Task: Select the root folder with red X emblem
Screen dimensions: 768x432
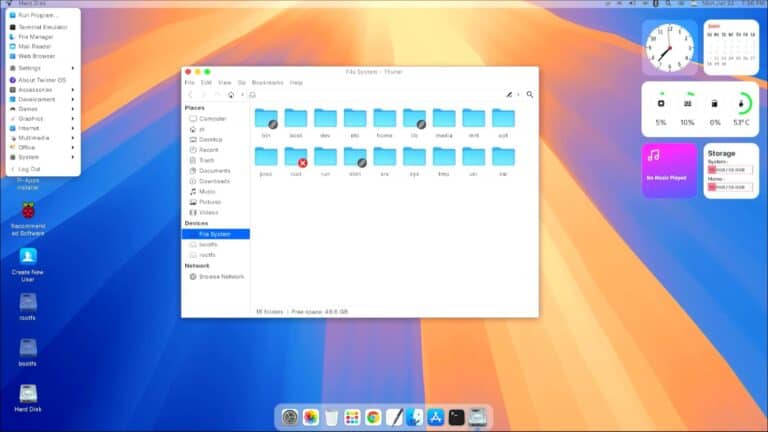Action: [296, 157]
